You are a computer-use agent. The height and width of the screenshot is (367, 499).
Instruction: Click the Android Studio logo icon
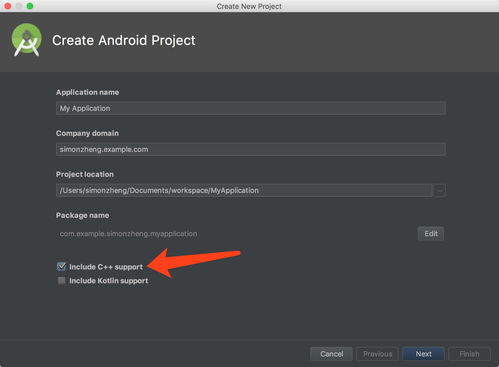click(x=27, y=40)
